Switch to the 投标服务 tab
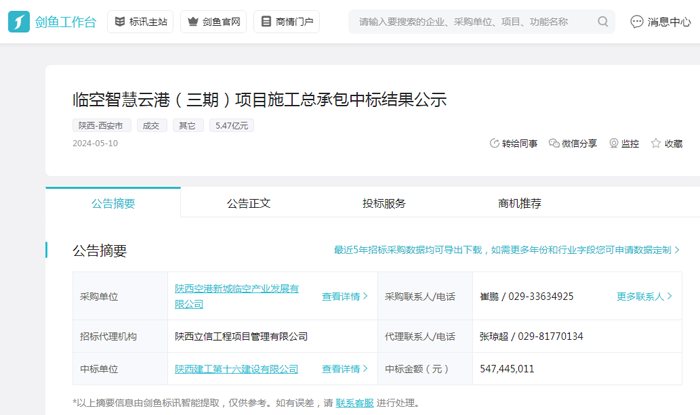 pos(384,203)
